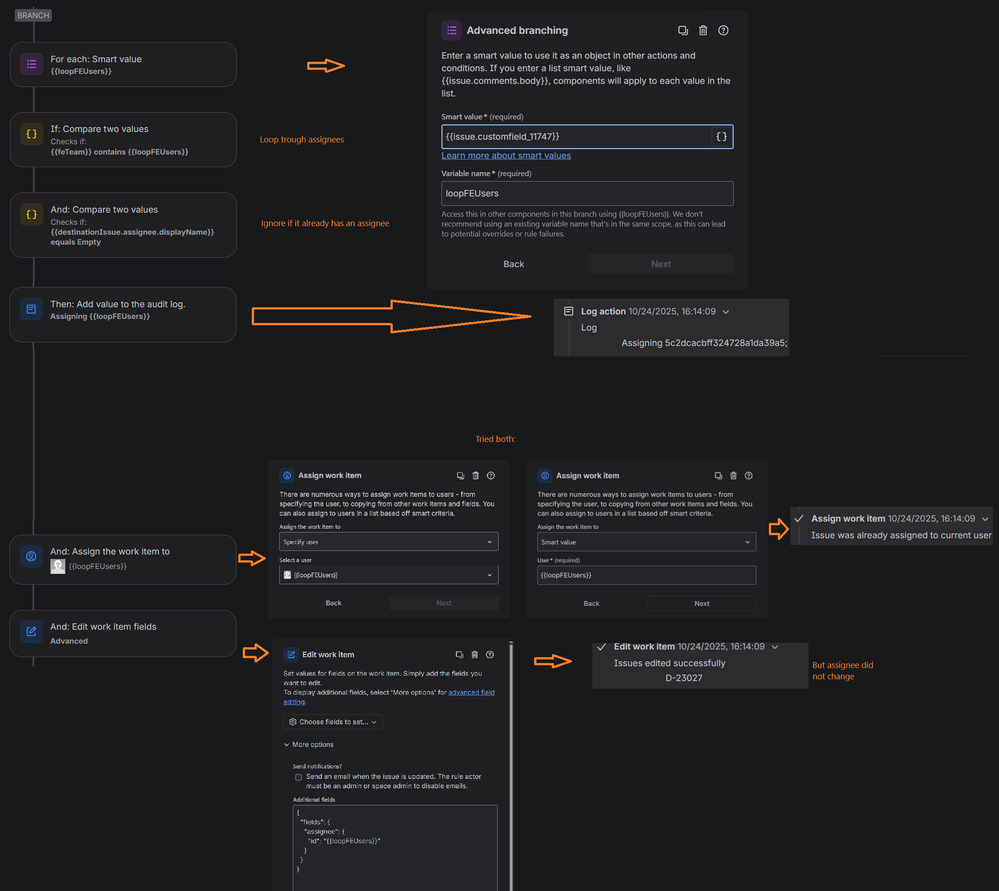Delete the Specify user Assign work item panel
999x891 pixels.
[x=475, y=475]
